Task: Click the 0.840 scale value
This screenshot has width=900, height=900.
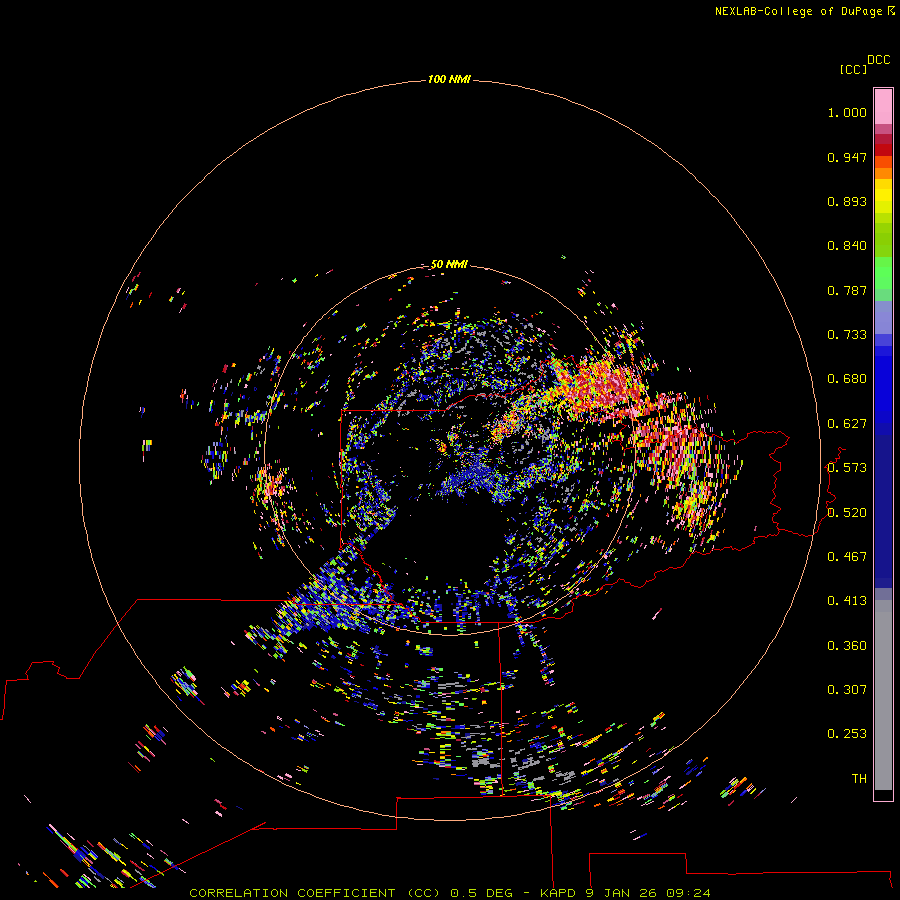Action: click(x=847, y=246)
